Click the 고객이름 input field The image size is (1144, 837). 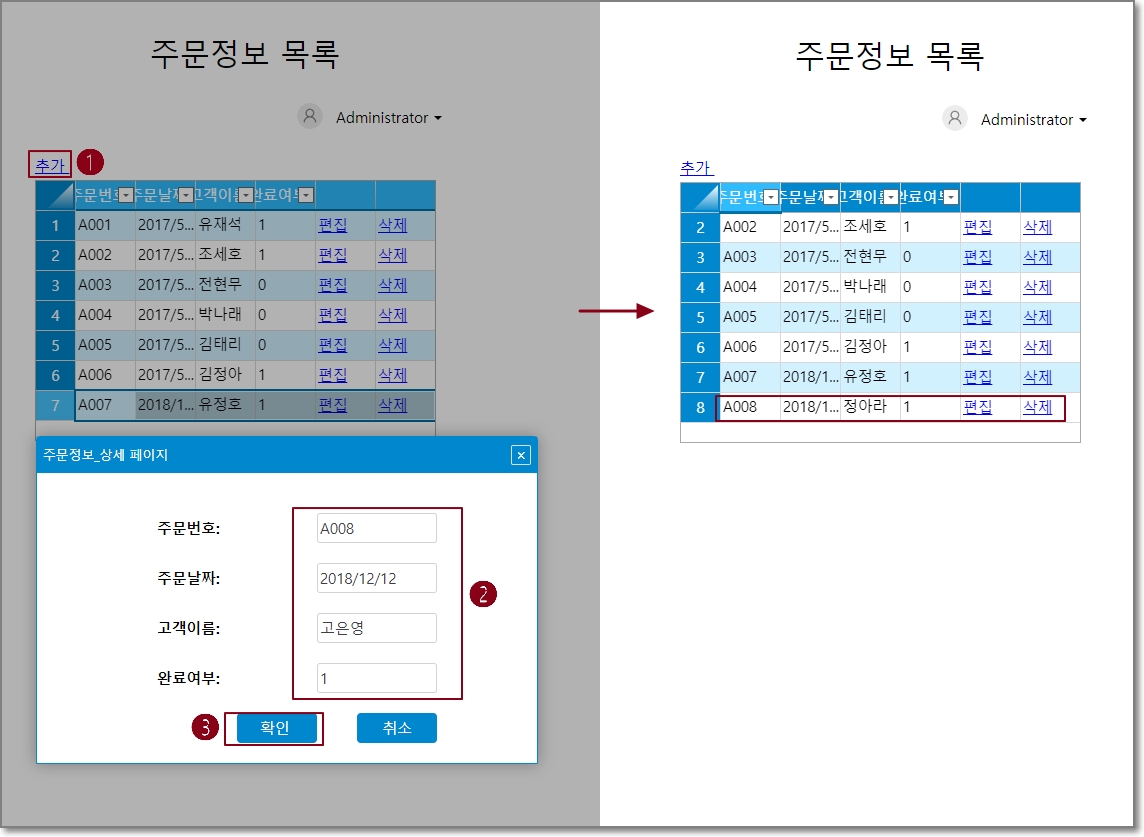pyautogui.click(x=377, y=628)
